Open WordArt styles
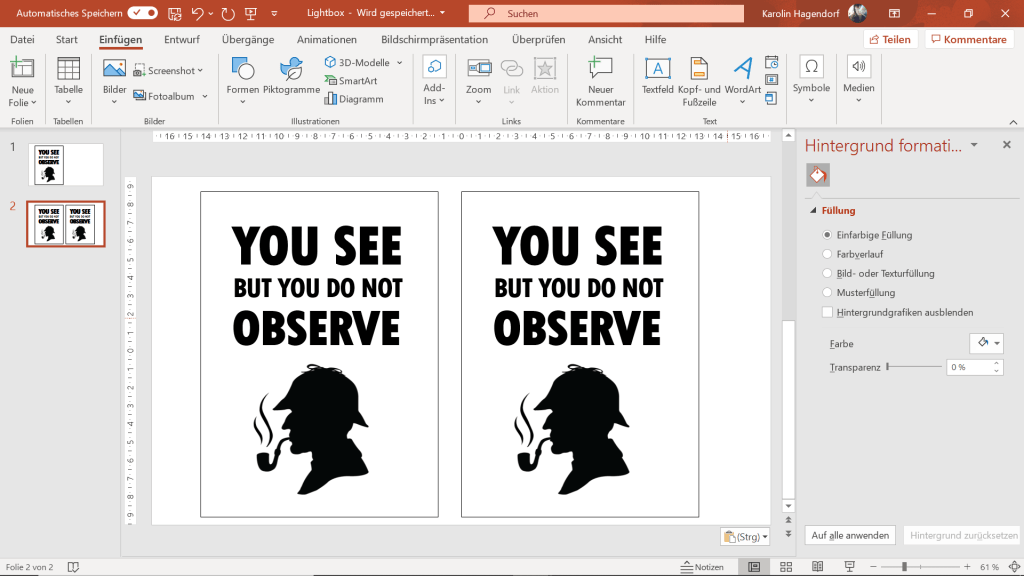 point(742,70)
